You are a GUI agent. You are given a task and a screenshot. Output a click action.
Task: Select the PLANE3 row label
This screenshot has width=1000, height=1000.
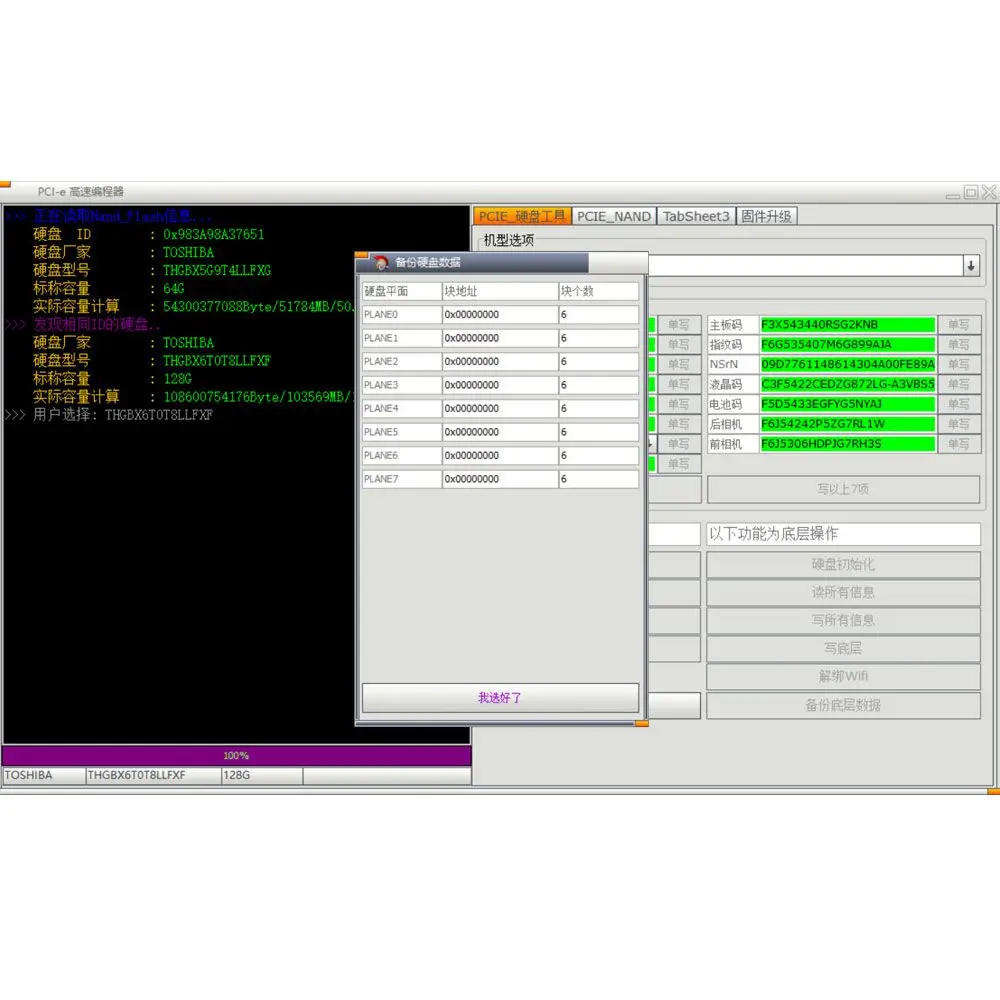pos(402,385)
